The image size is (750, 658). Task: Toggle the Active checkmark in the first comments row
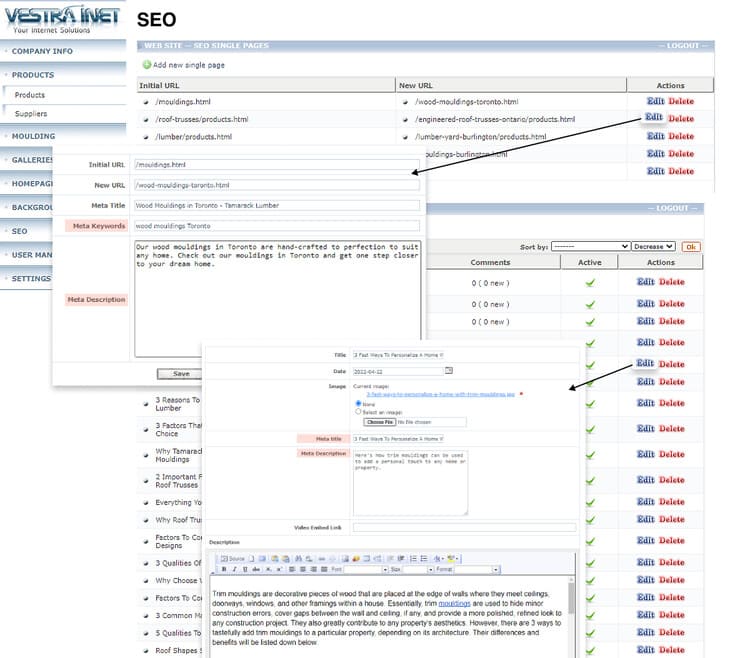(590, 283)
